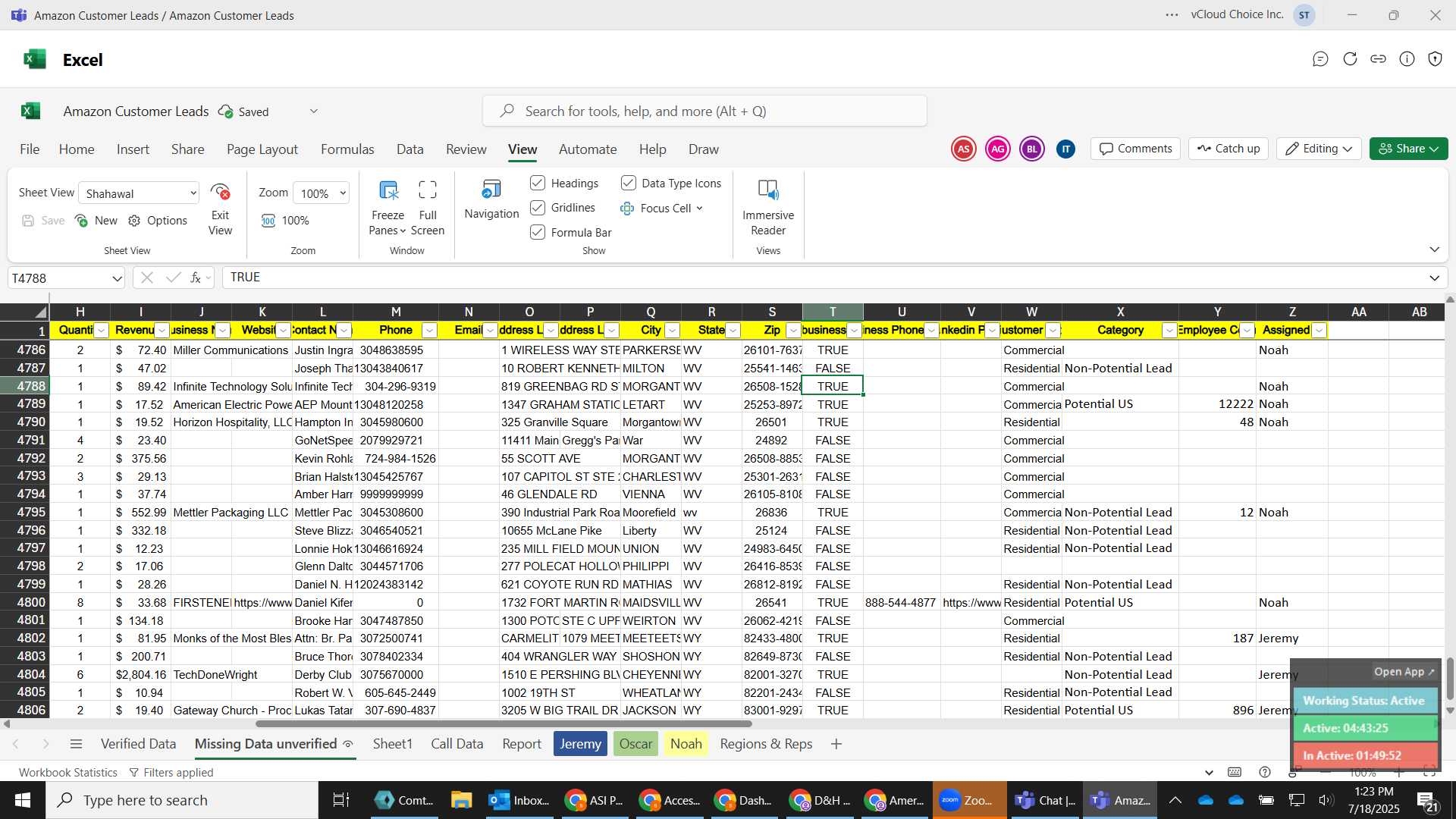Select column T header
The image size is (1456, 819).
click(x=833, y=312)
